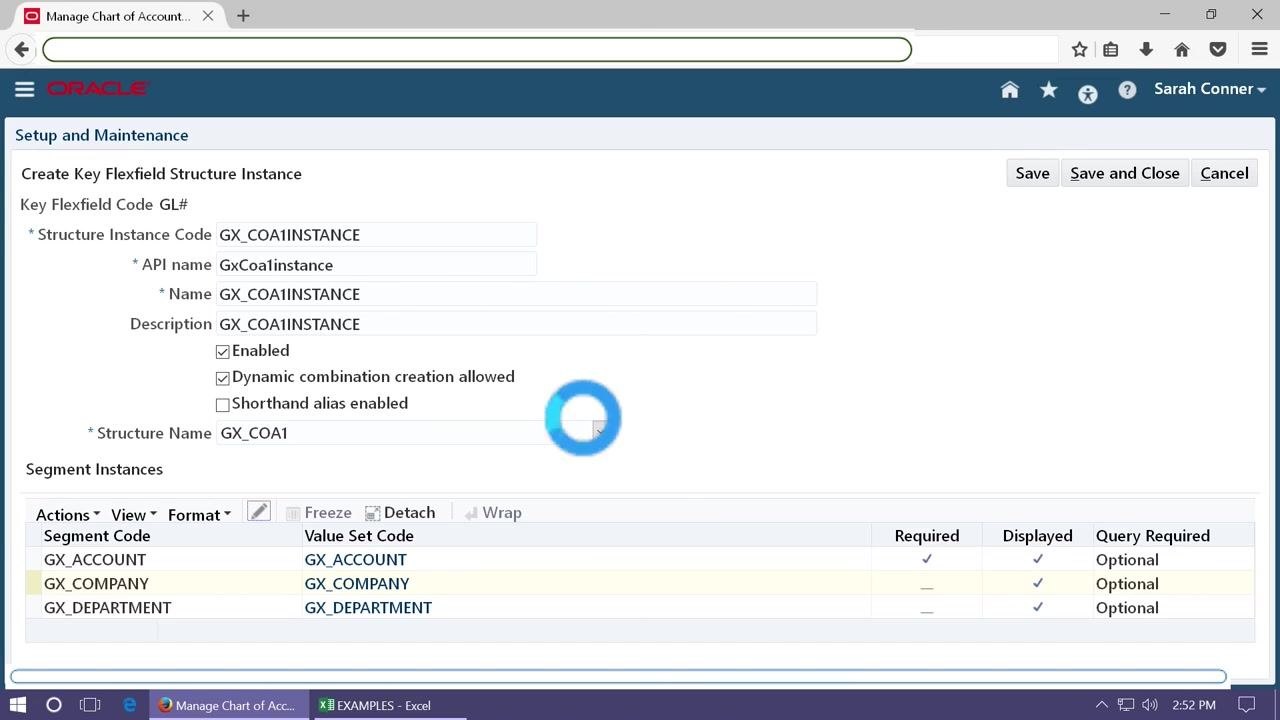This screenshot has height=720, width=1280.
Task: Open the Cortana search circle in the taskbar
Action: click(x=54, y=705)
